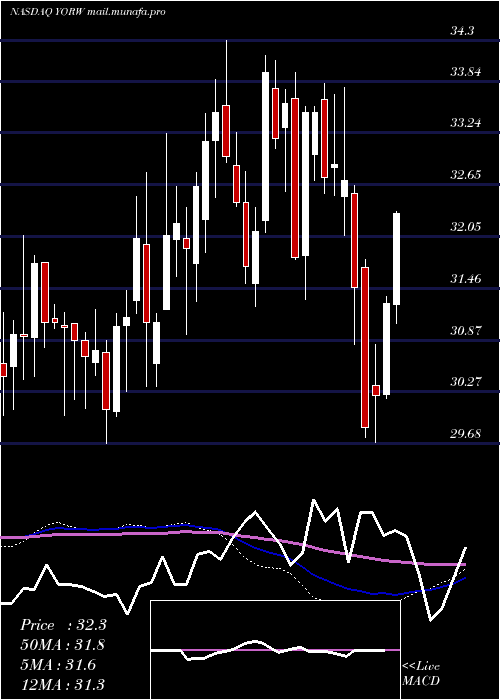Click the 32.05 price axis label

click(466, 227)
